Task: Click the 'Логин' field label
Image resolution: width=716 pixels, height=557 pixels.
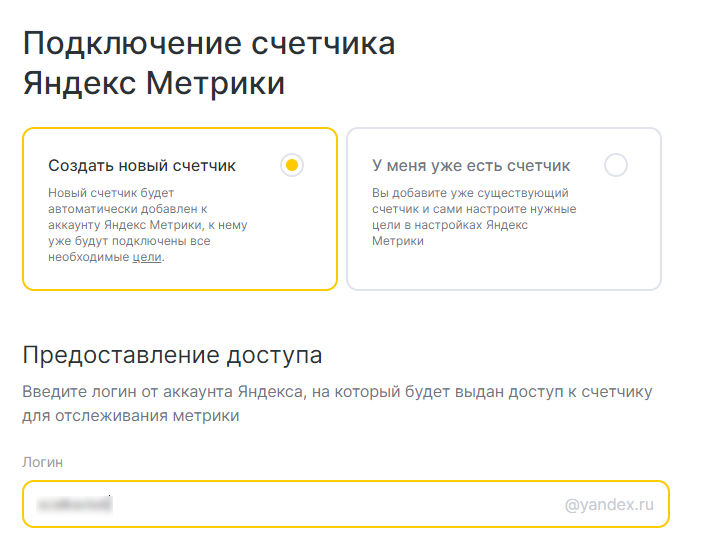Action: point(42,462)
